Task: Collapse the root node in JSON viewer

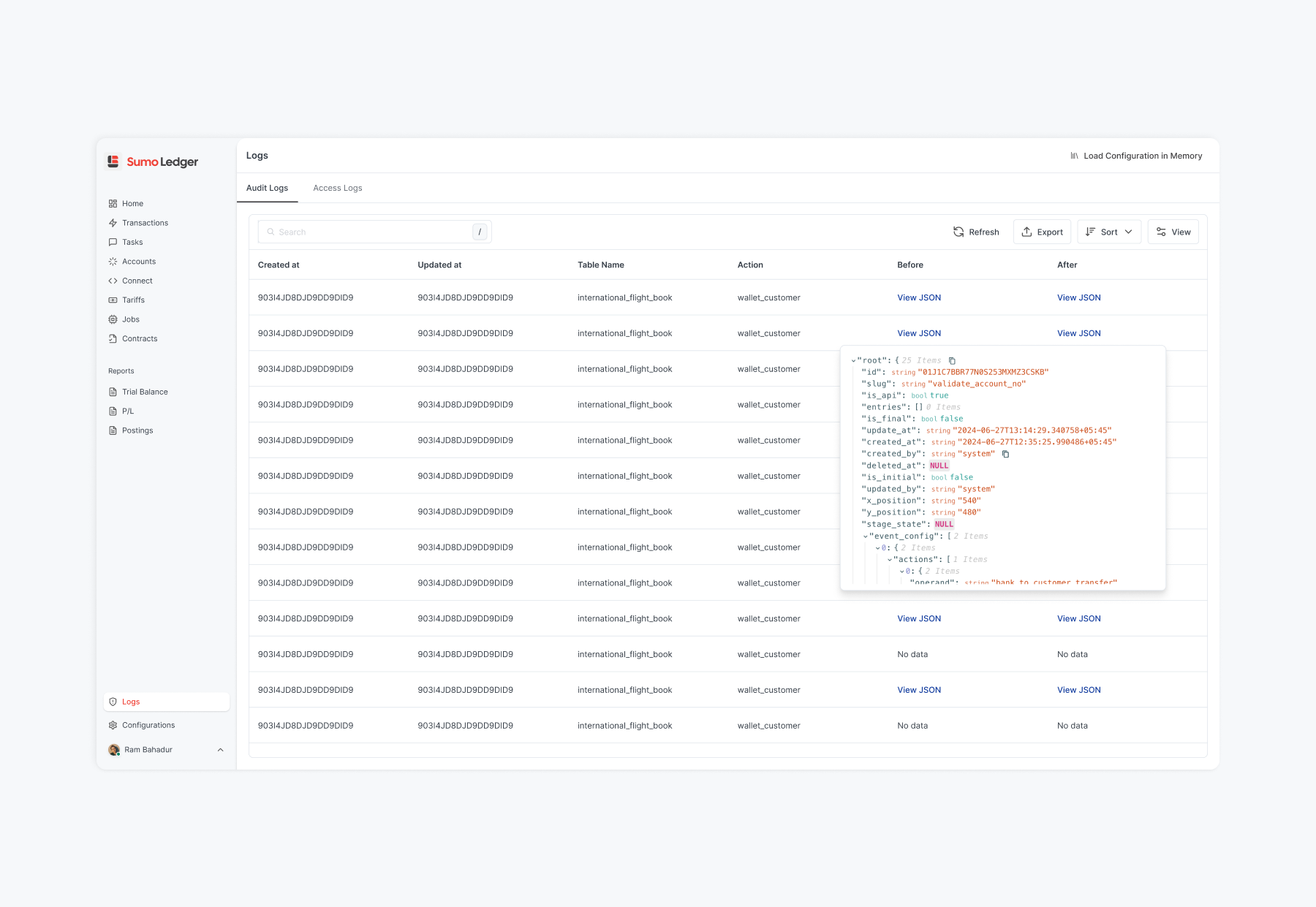Action: 853,360
